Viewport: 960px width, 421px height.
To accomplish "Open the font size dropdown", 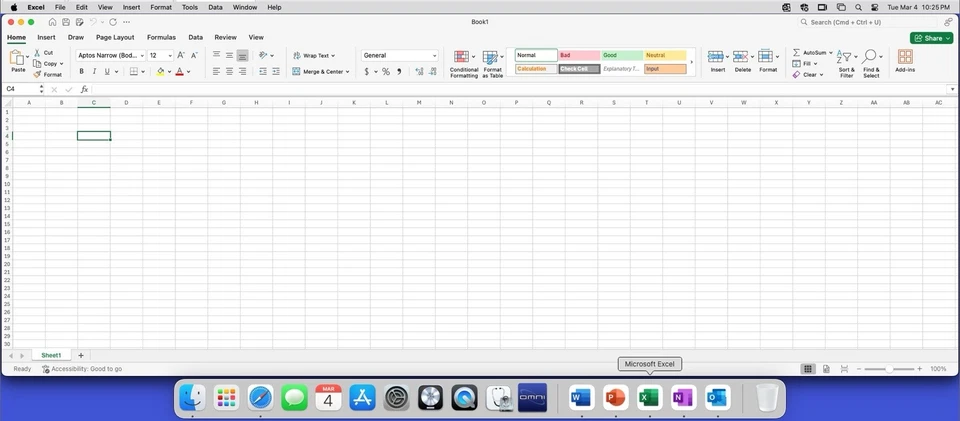I will 170,56.
